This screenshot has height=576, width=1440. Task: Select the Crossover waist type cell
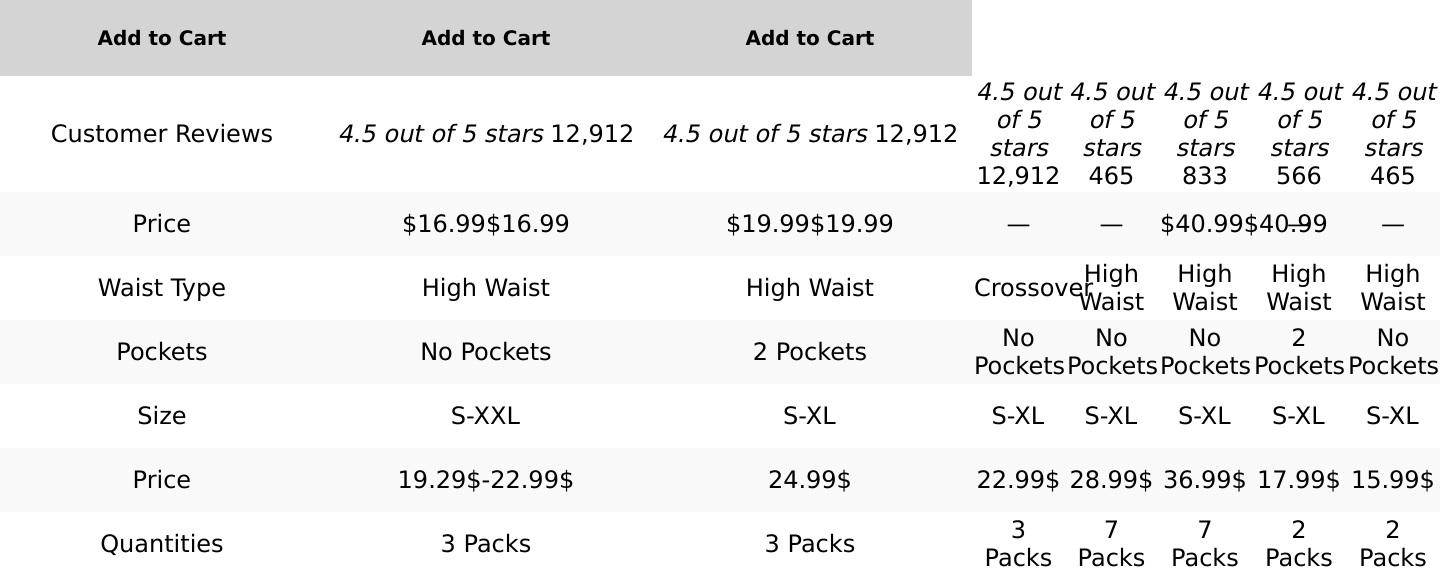[x=1018, y=288]
